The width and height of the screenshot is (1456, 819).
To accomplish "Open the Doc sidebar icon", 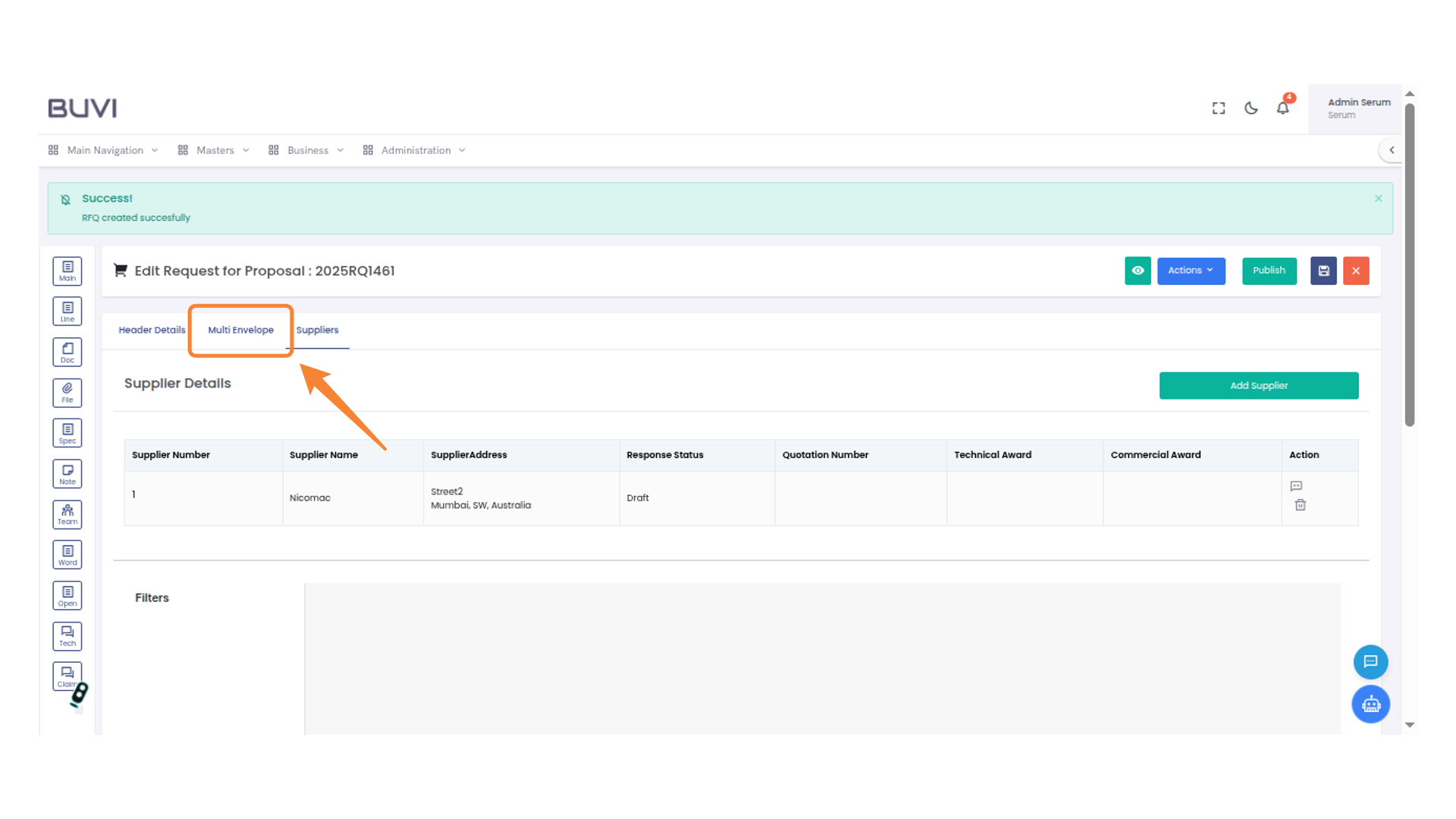I will pyautogui.click(x=67, y=353).
